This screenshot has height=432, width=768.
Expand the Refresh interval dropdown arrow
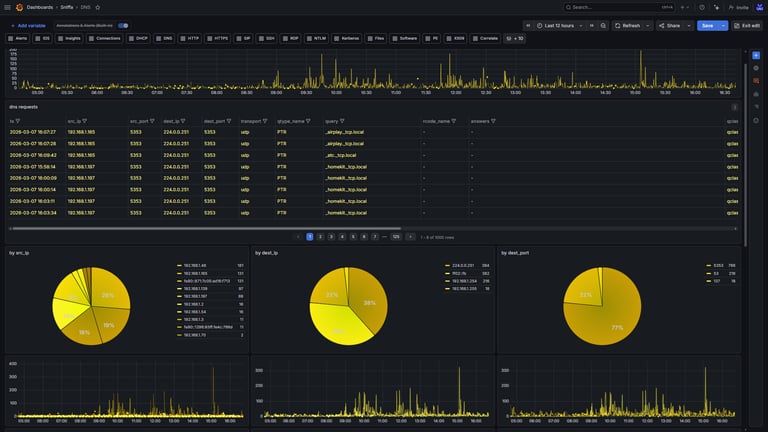click(648, 25)
